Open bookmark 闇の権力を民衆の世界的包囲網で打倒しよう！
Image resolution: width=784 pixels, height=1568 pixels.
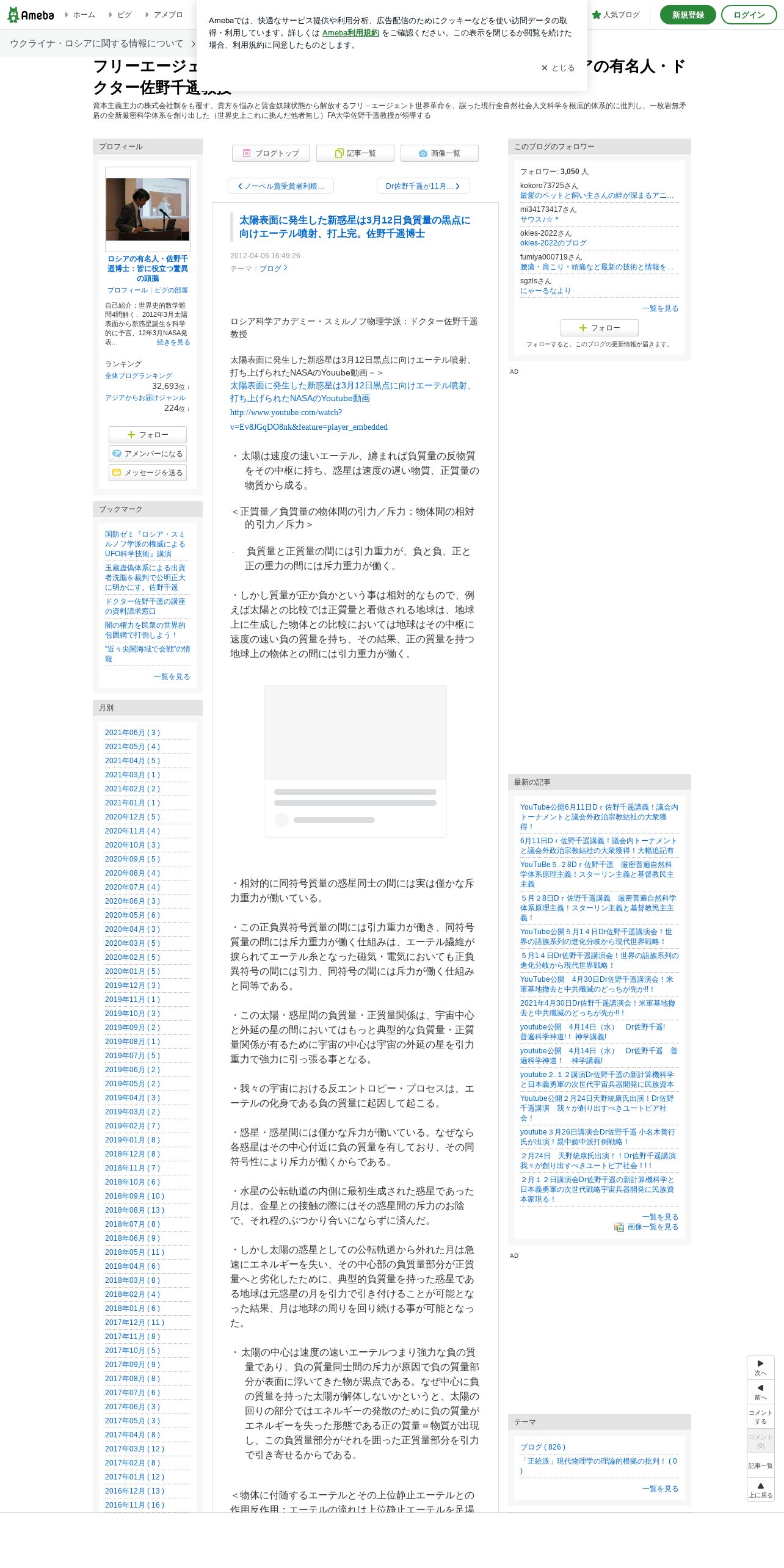[x=145, y=630]
